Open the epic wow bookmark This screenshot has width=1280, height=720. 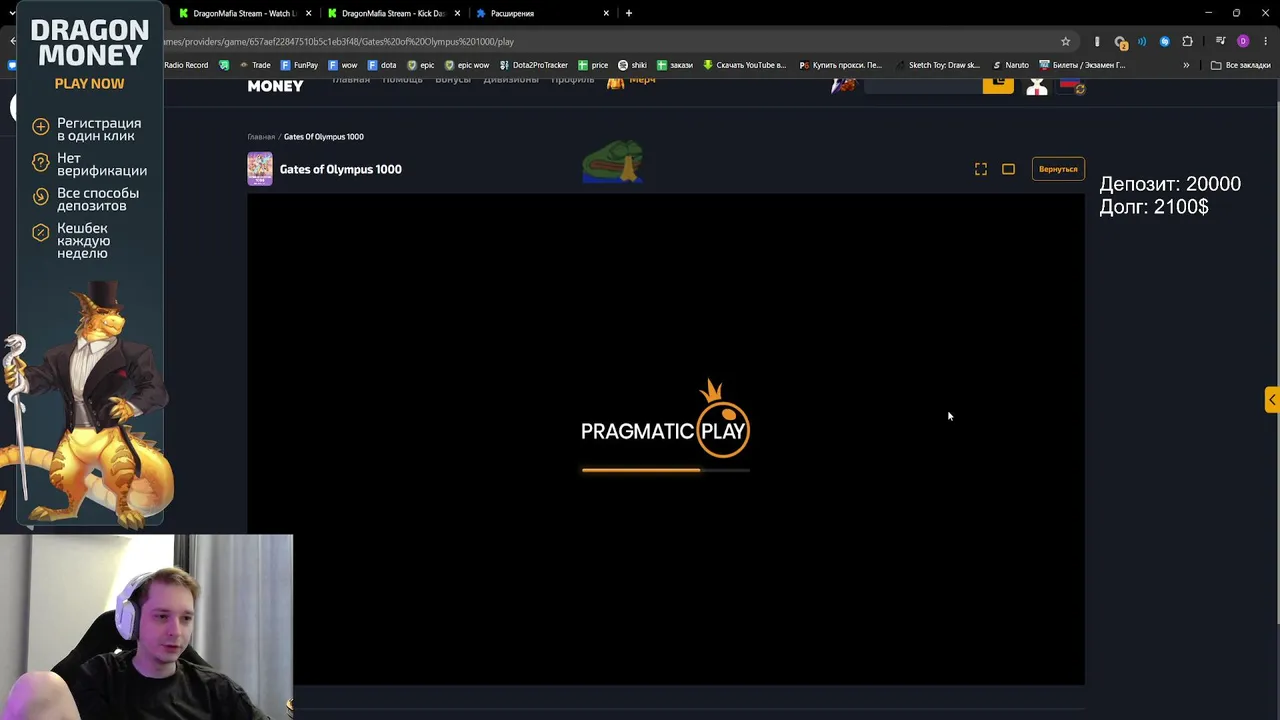click(467, 65)
